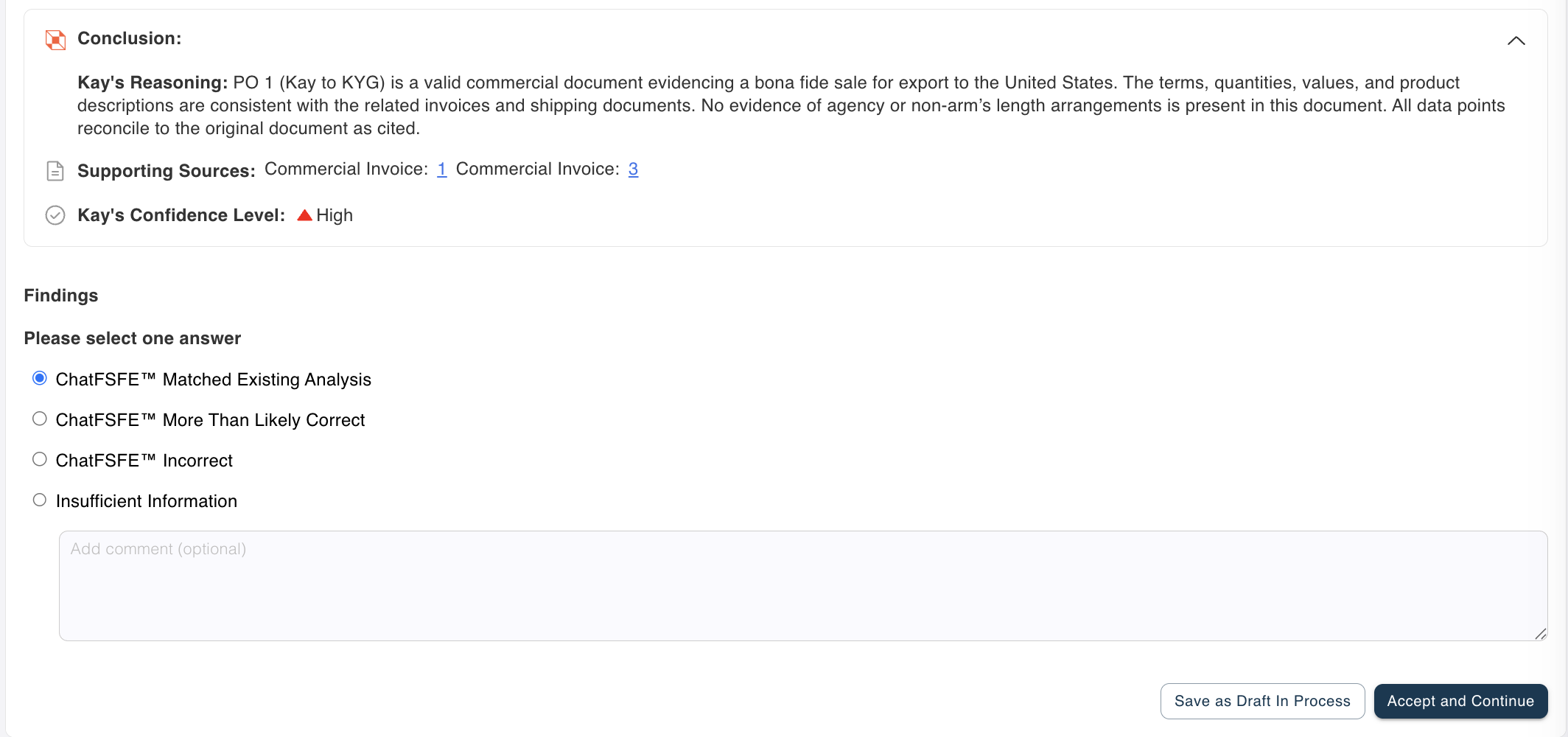1568x737 pixels.
Task: Click the Conclusion heading text
Action: pos(130,38)
